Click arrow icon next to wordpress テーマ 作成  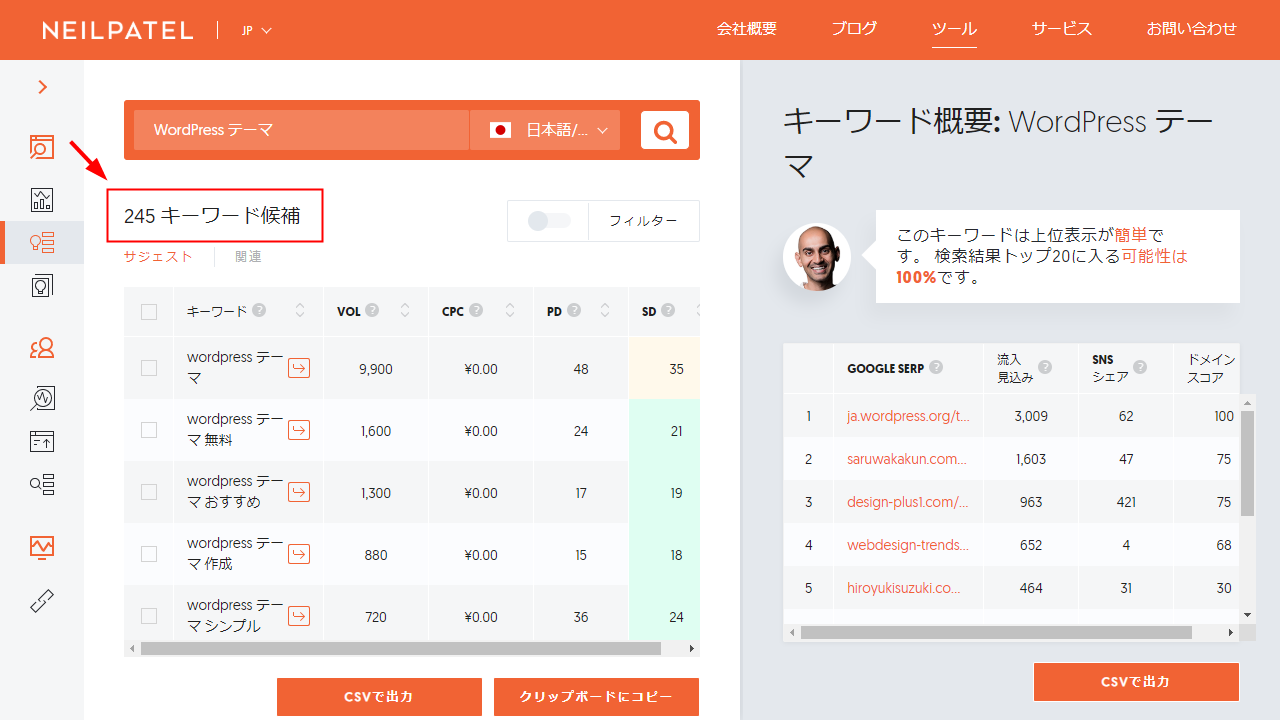(x=299, y=554)
